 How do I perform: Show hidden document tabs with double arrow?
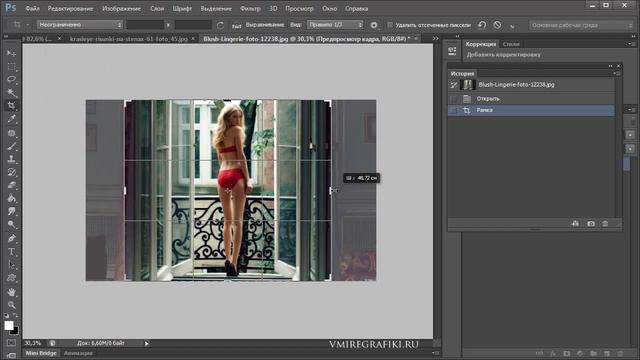pos(436,38)
